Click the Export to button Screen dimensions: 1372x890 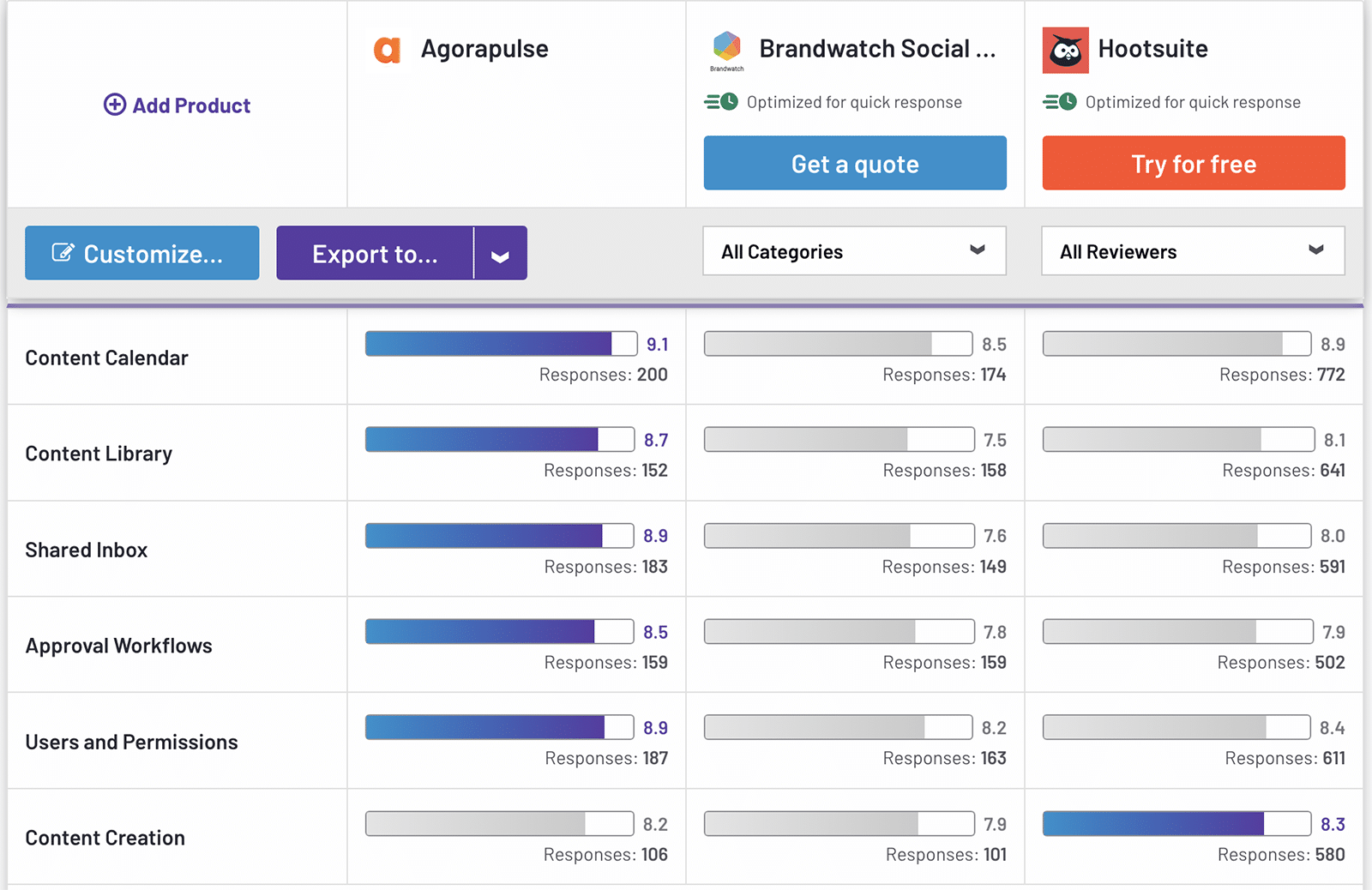(x=375, y=254)
